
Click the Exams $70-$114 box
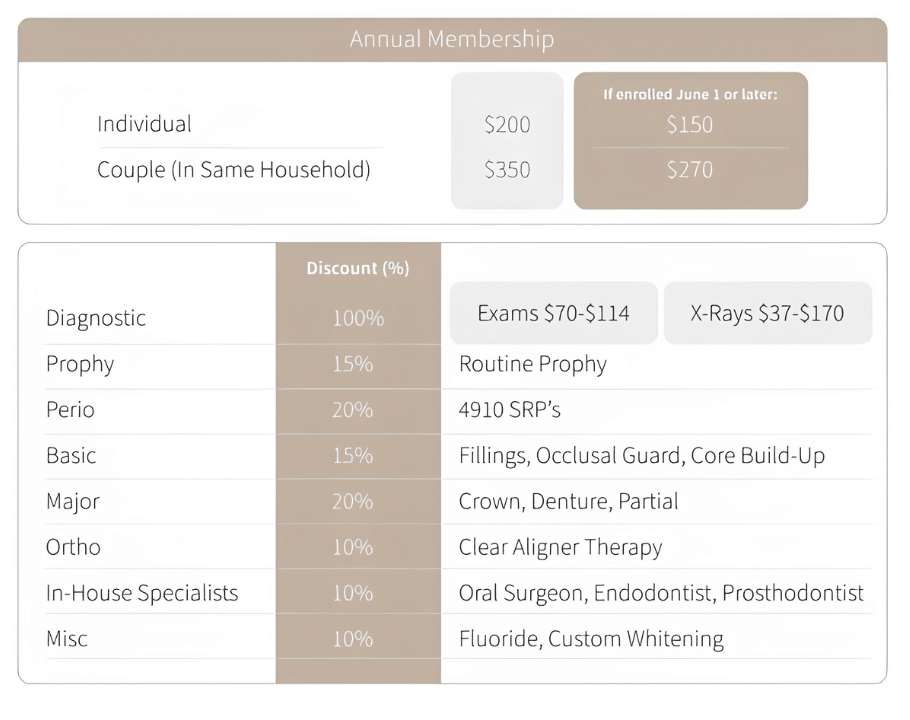coord(553,313)
